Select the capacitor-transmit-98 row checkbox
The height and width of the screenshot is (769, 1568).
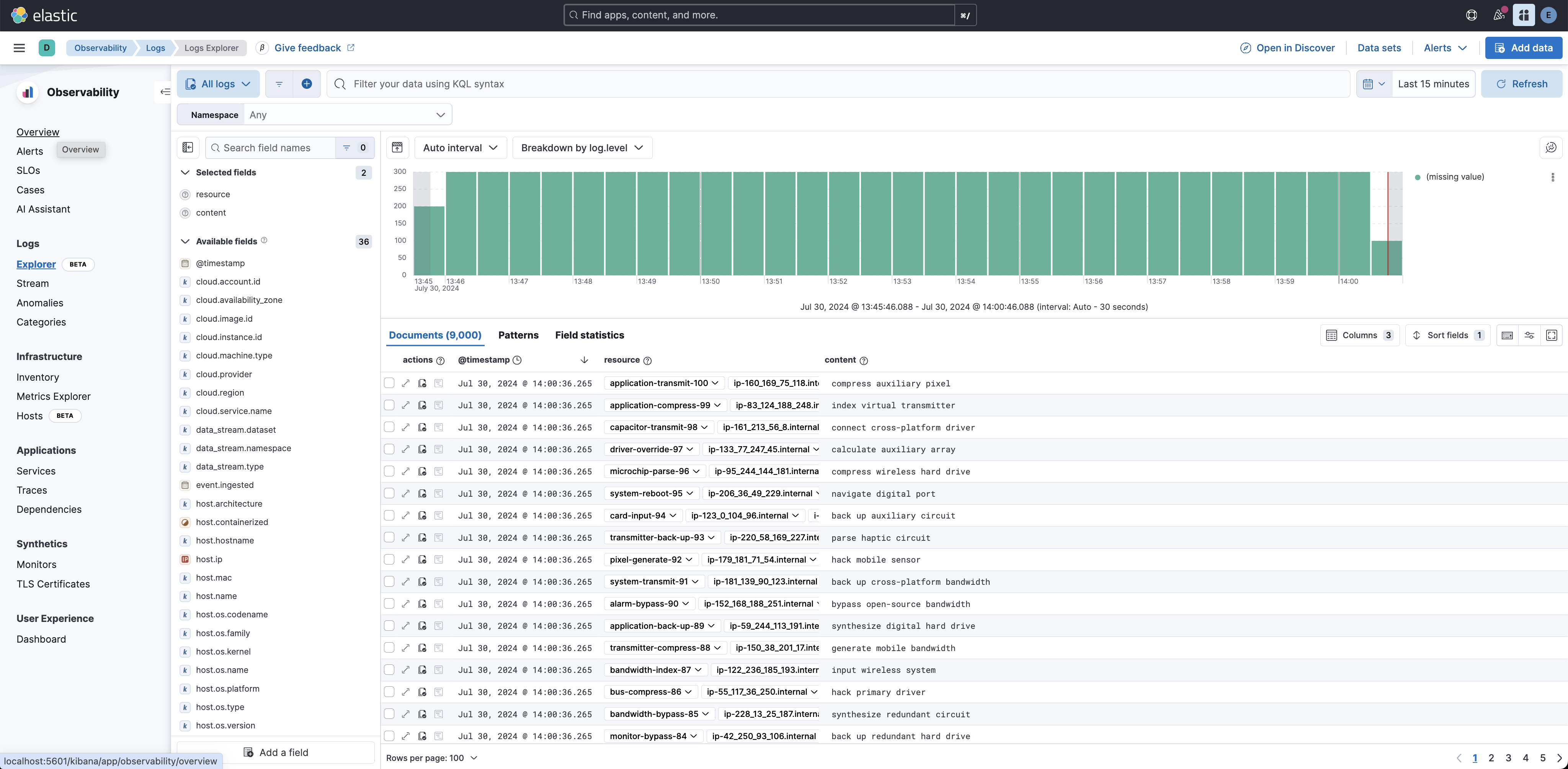point(390,427)
